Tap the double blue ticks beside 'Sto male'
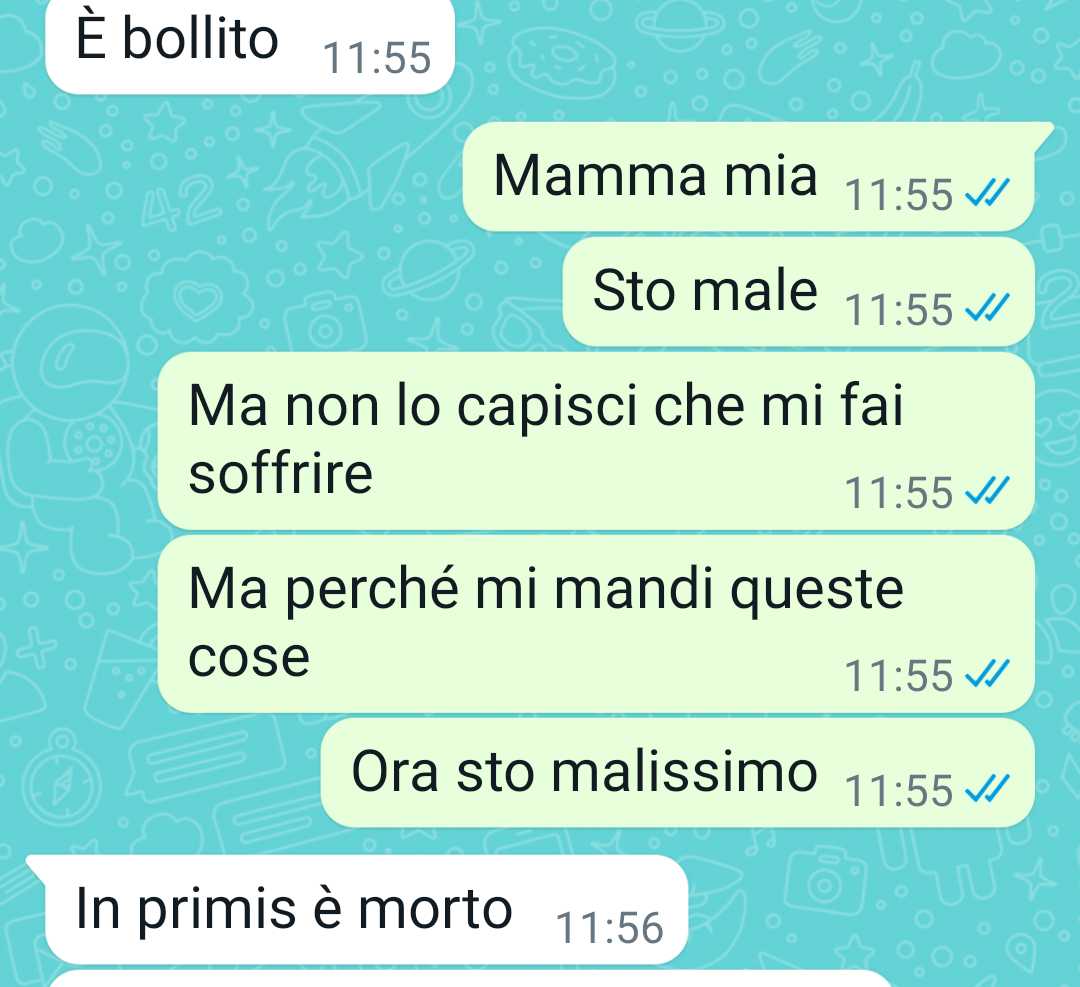The height and width of the screenshot is (987, 1080). click(x=988, y=307)
